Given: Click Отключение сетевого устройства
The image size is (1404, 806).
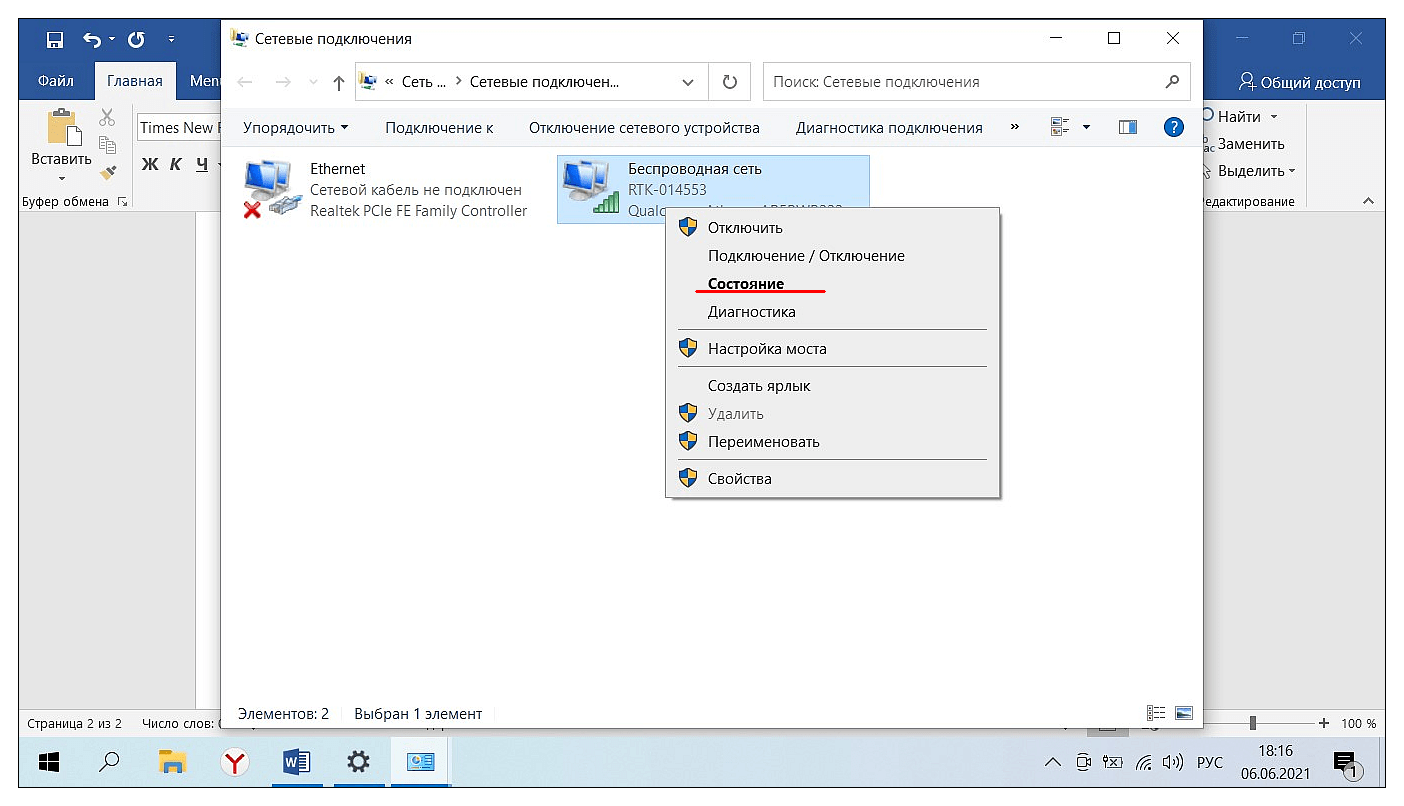Looking at the screenshot, I should (x=644, y=127).
